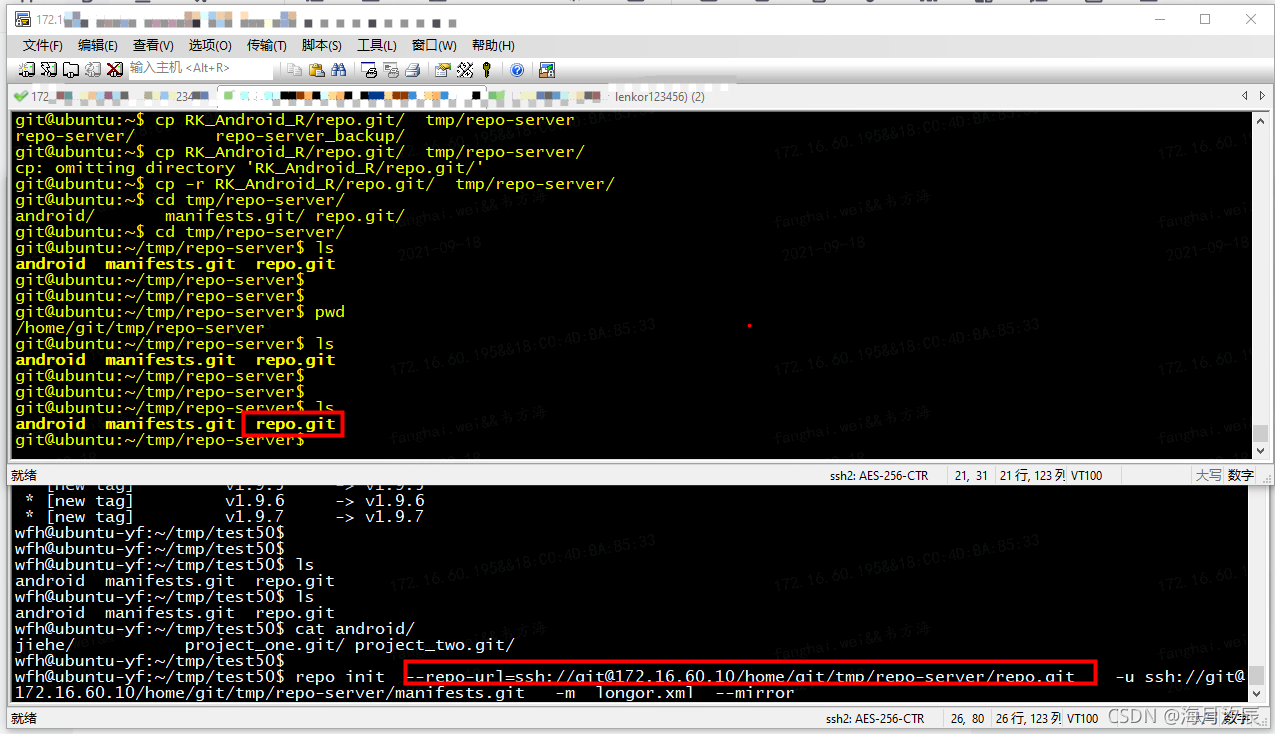The height and width of the screenshot is (734, 1275).
Task: Click the Public Key assistant key icon
Action: pos(487,69)
